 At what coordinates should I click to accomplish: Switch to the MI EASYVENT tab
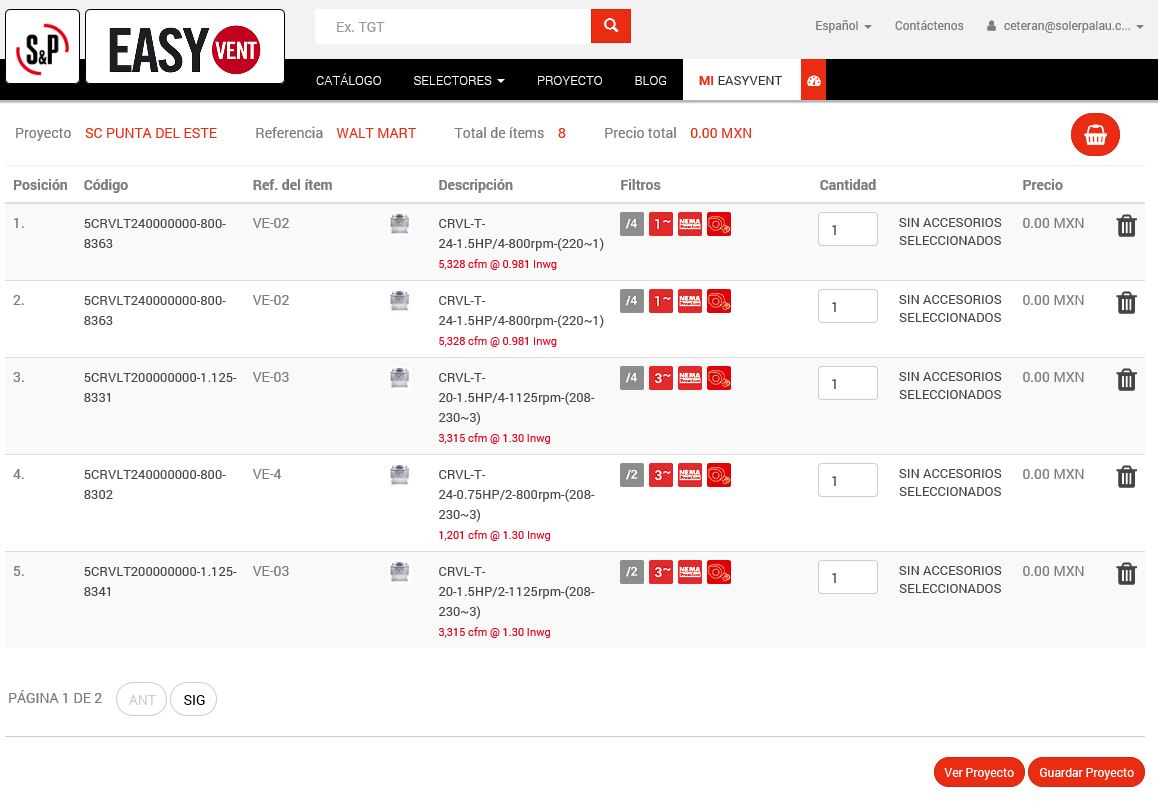[741, 81]
